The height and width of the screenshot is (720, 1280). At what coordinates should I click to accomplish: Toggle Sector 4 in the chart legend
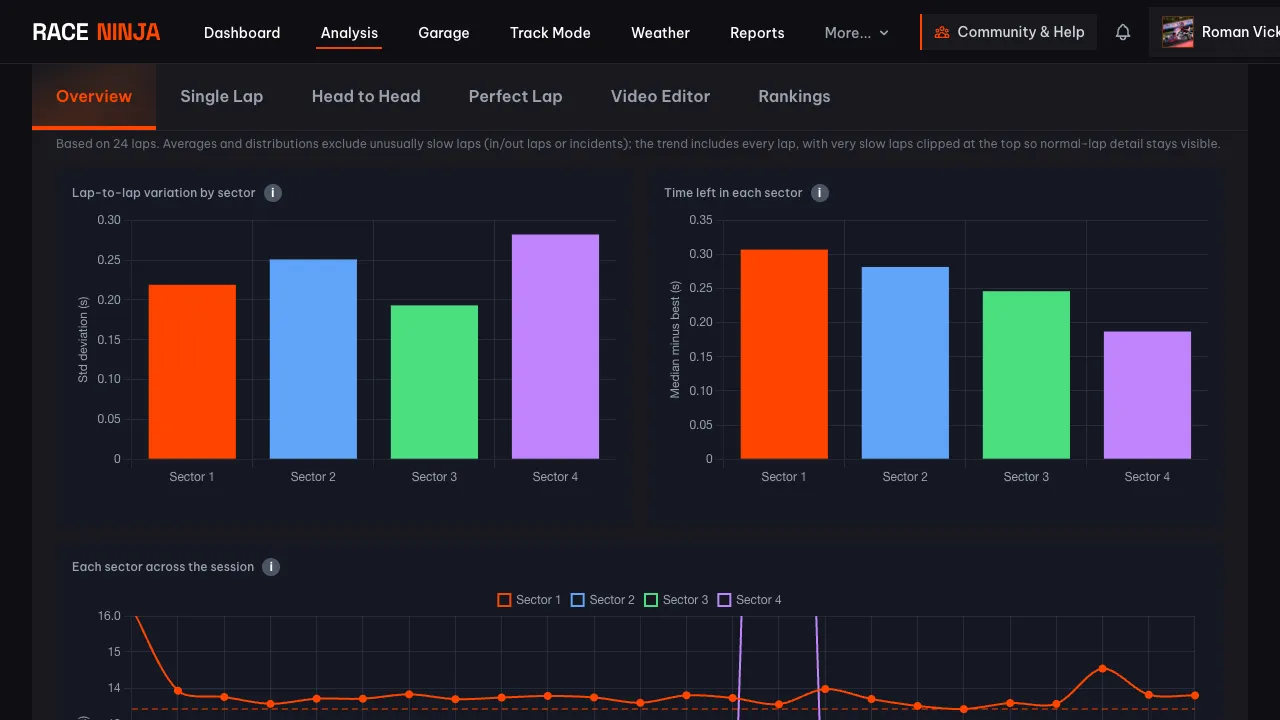click(x=749, y=600)
